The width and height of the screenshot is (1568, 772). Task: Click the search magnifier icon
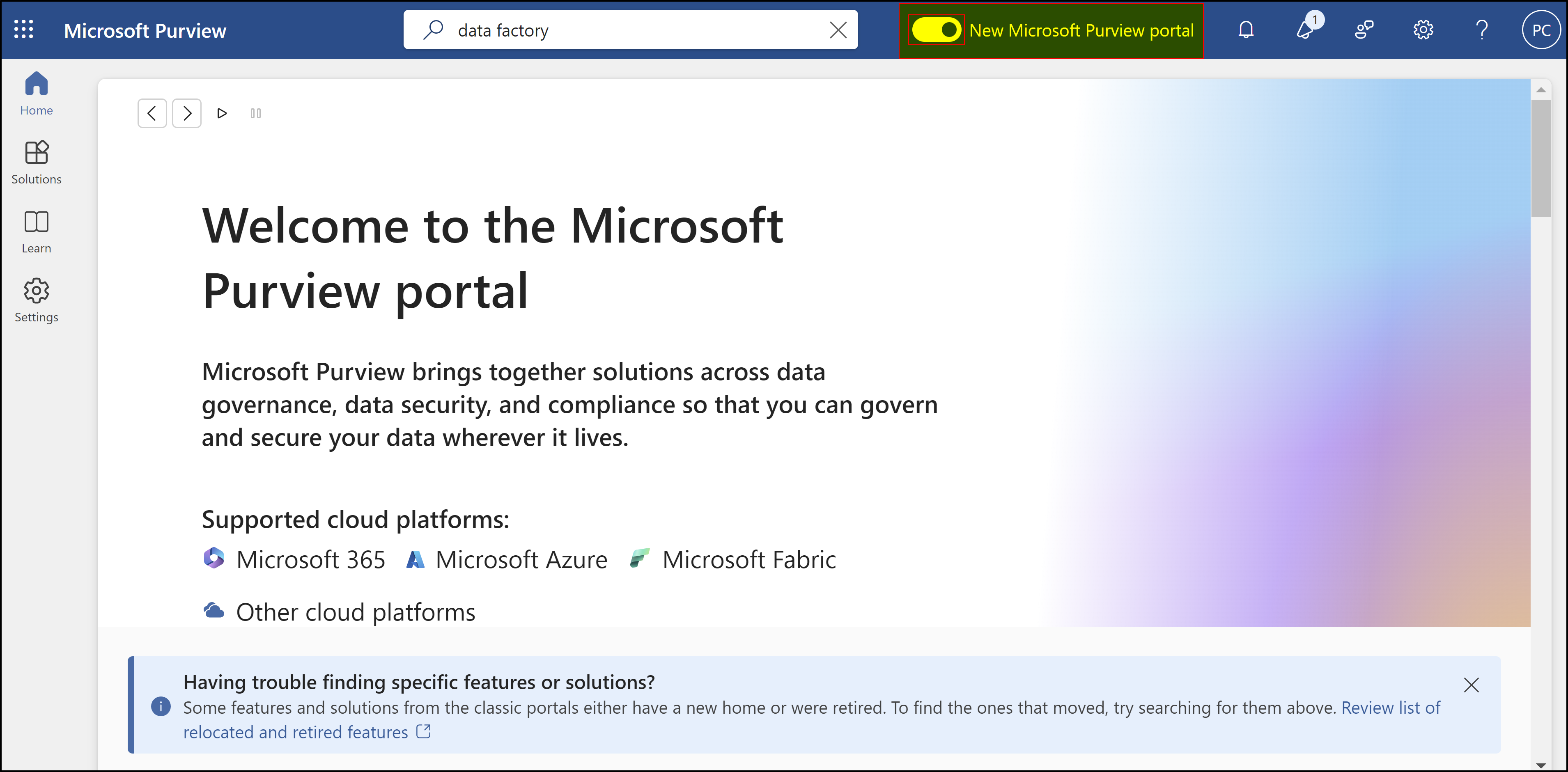pos(433,30)
